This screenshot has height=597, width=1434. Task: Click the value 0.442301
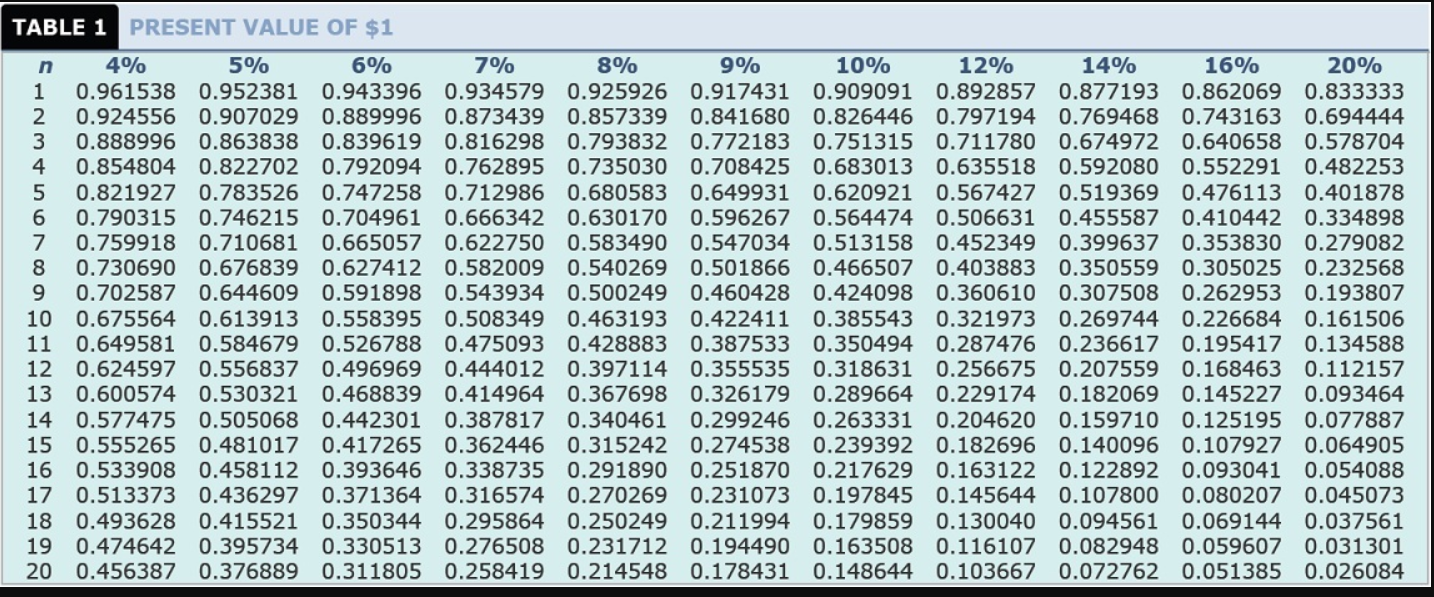click(x=372, y=420)
